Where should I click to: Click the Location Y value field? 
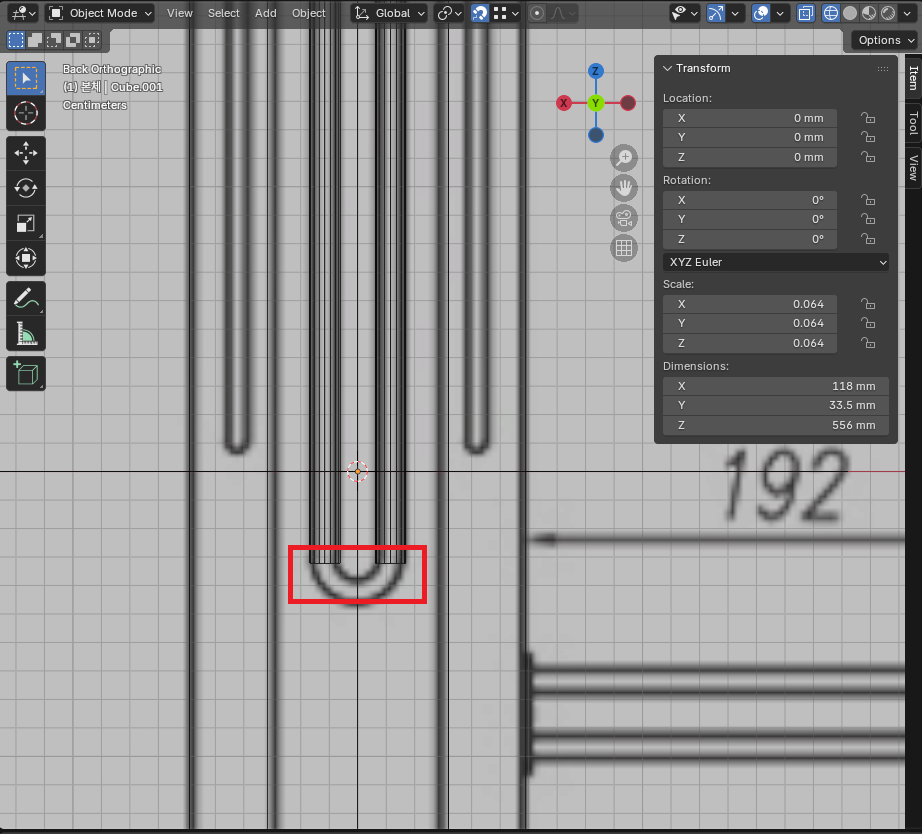(x=750, y=138)
